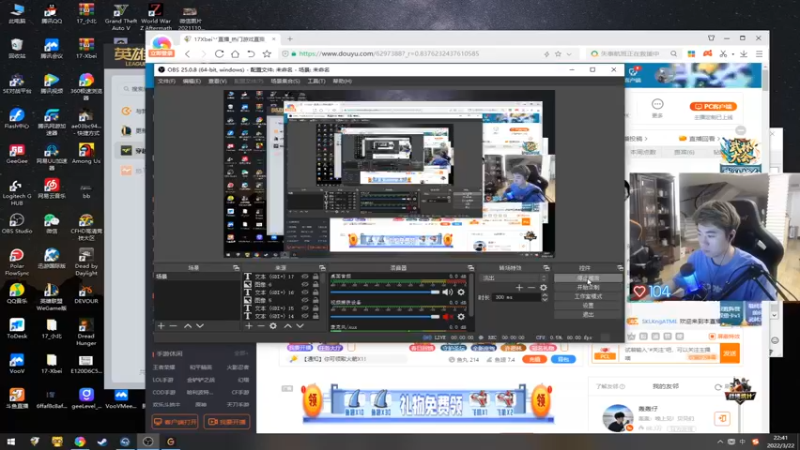Mute Desktop Audio speaker in mixer
800x450 pixels.
point(447,292)
